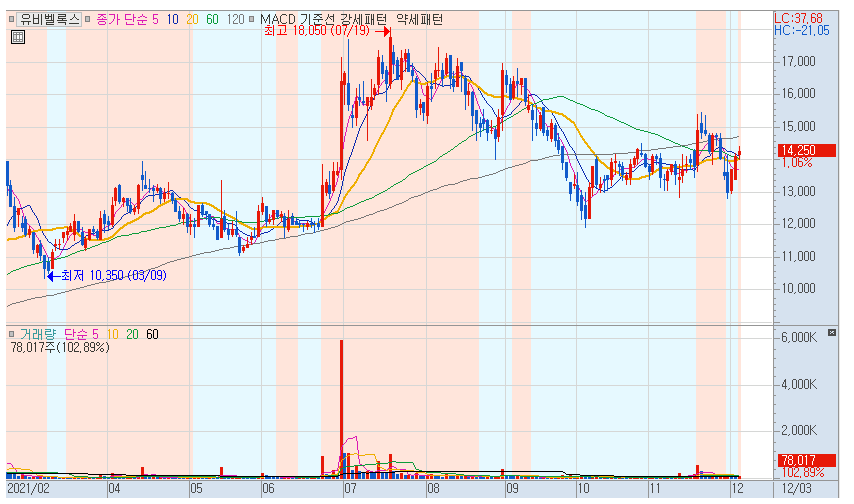The height and width of the screenshot is (504, 854).
Task: Click the 1,06% change value
Action: 797,163
